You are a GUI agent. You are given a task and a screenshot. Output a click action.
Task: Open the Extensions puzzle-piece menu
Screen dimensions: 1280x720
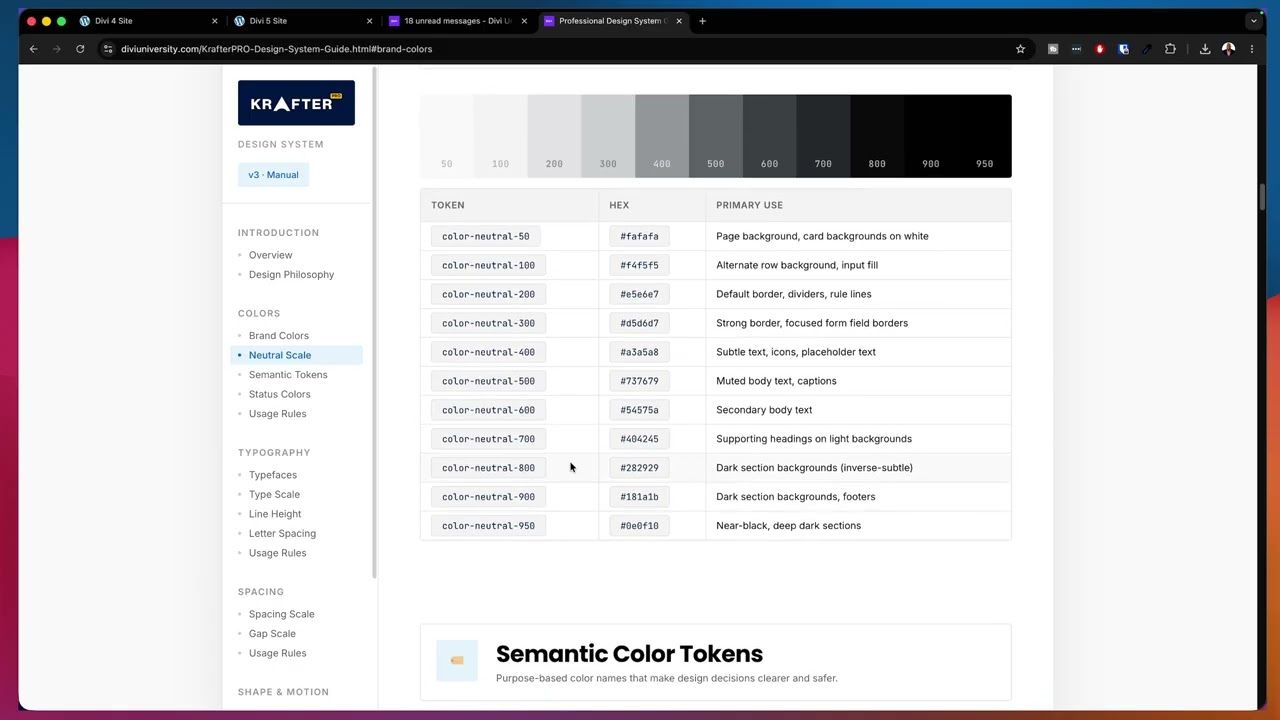click(1170, 49)
